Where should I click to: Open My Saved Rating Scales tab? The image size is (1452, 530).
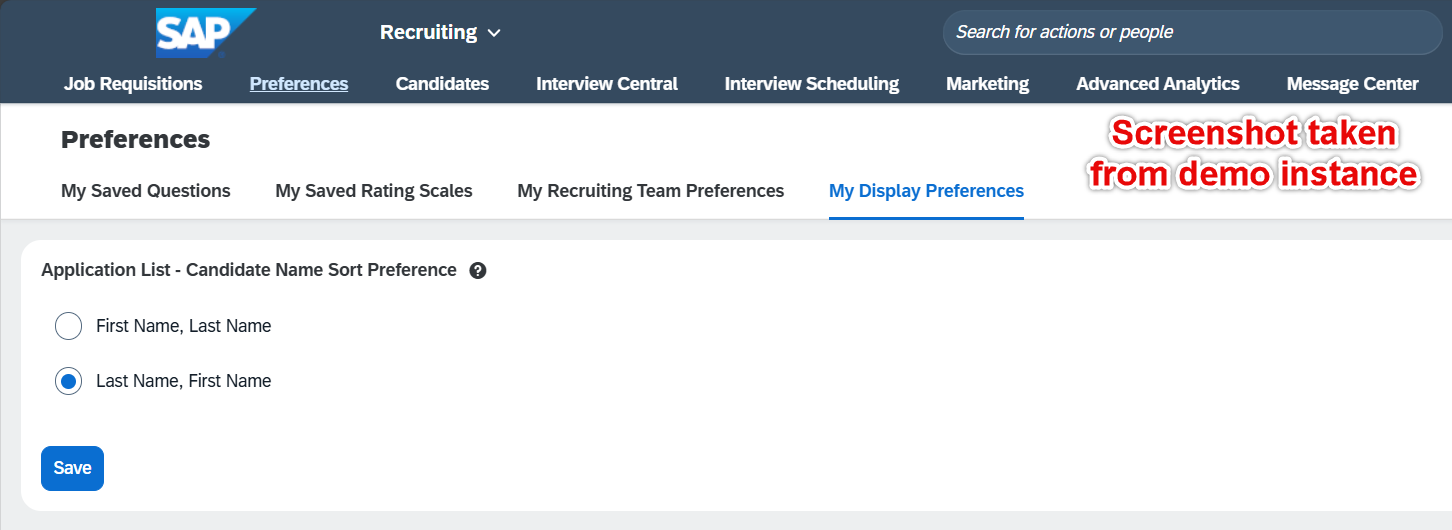click(x=374, y=190)
